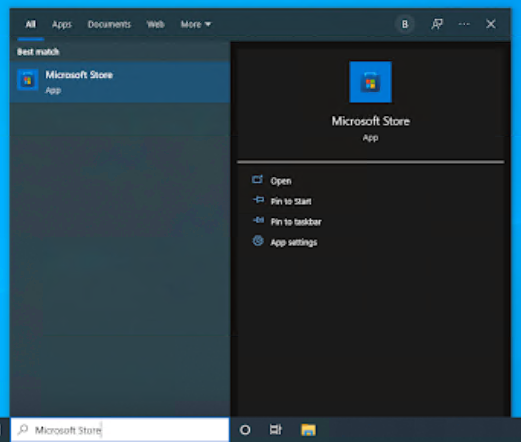Open Task View from the taskbar

pyautogui.click(x=276, y=430)
